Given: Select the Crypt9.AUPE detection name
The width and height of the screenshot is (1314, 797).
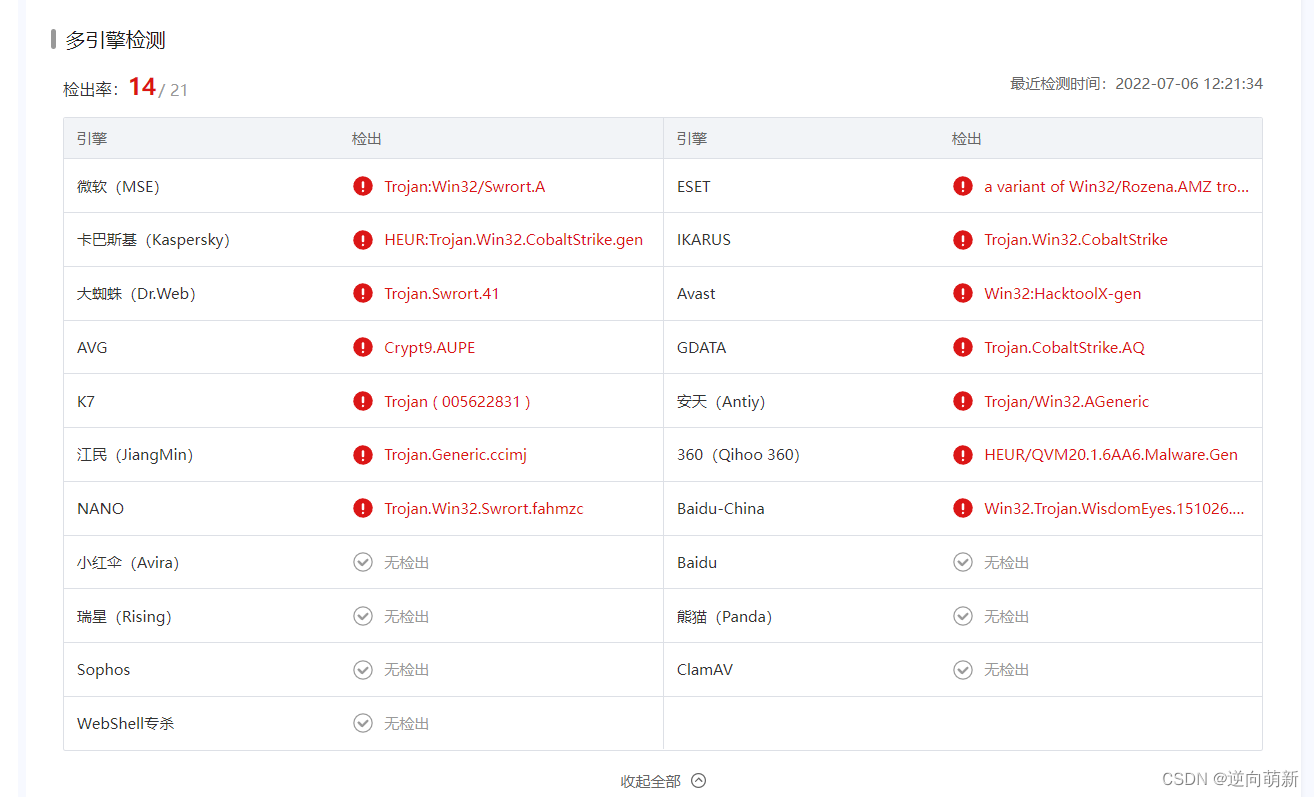Looking at the screenshot, I should tap(430, 348).
